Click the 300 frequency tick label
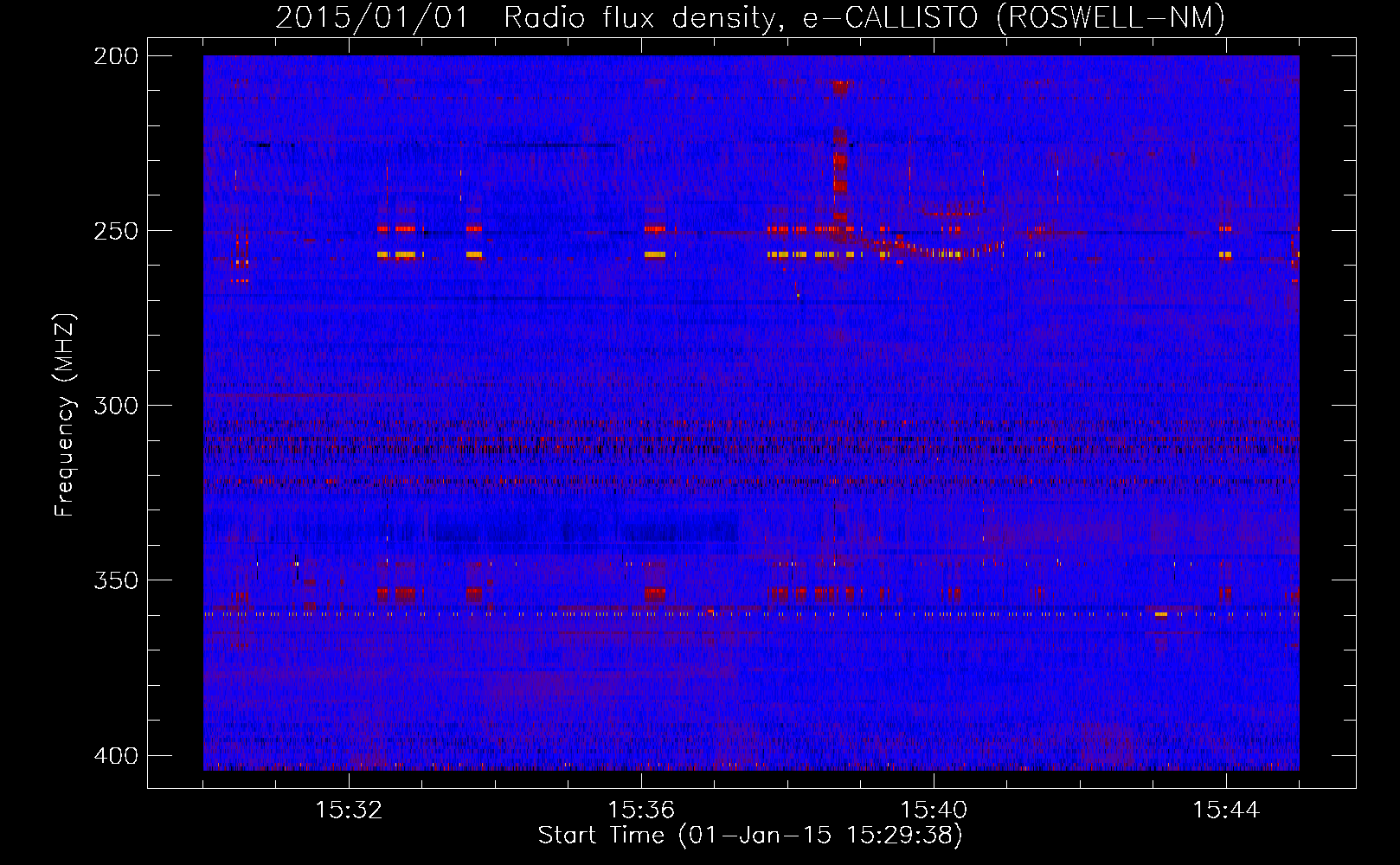The image size is (1400, 865). tap(116, 406)
